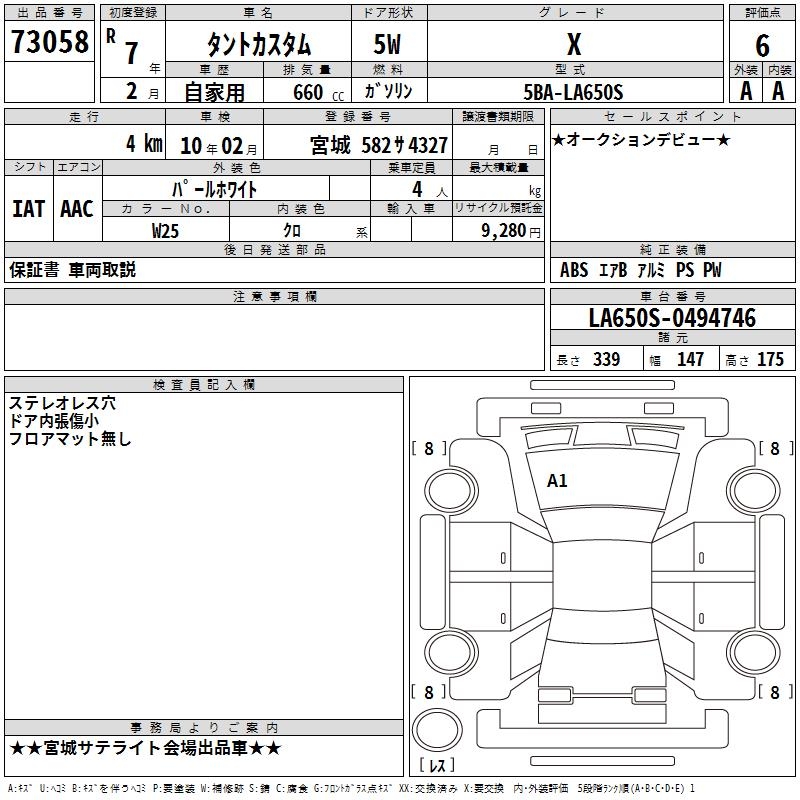
Task: Select inspector note ステレオレス穴
Action: 62,403
